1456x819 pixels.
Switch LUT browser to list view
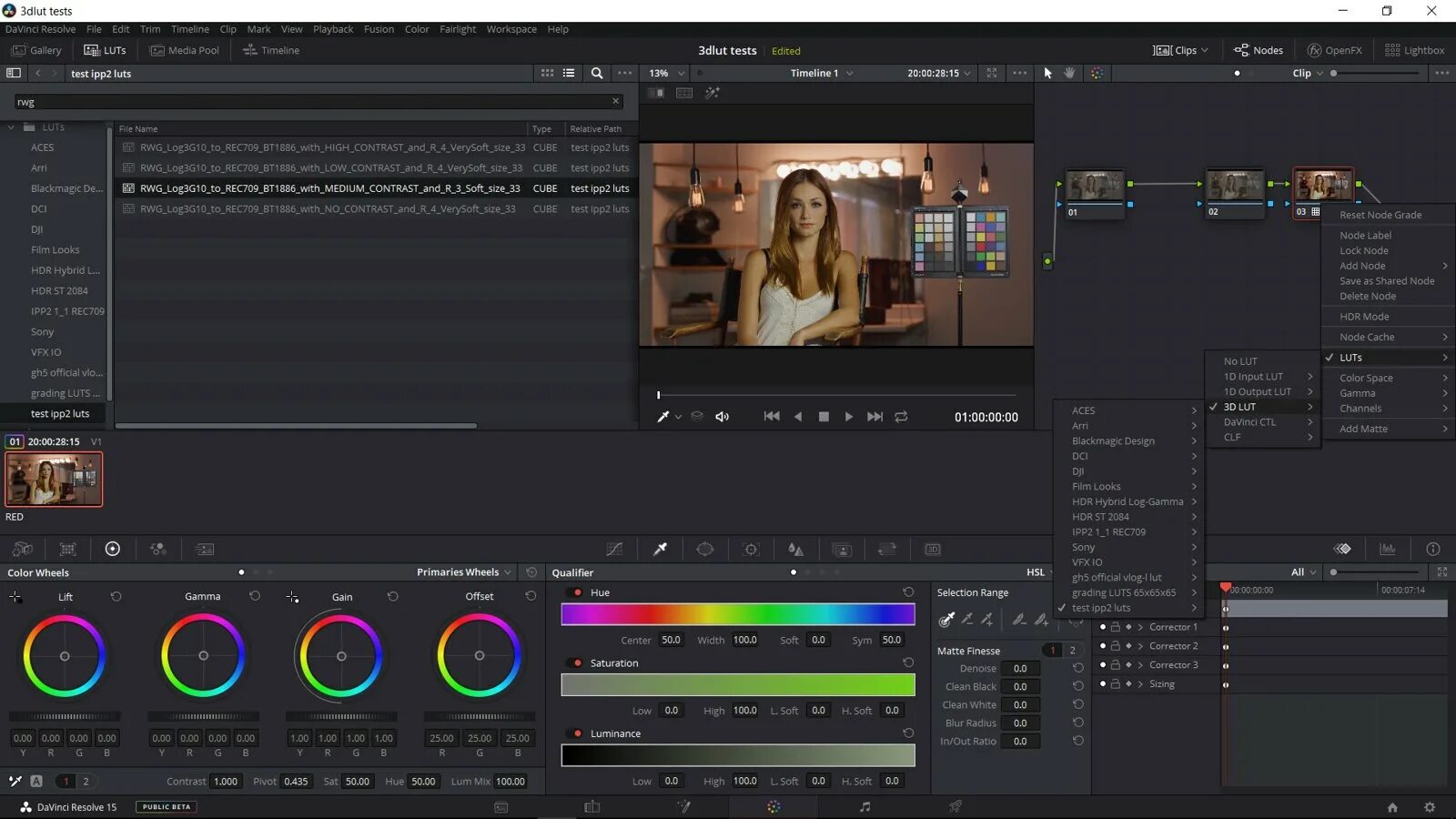tap(569, 73)
